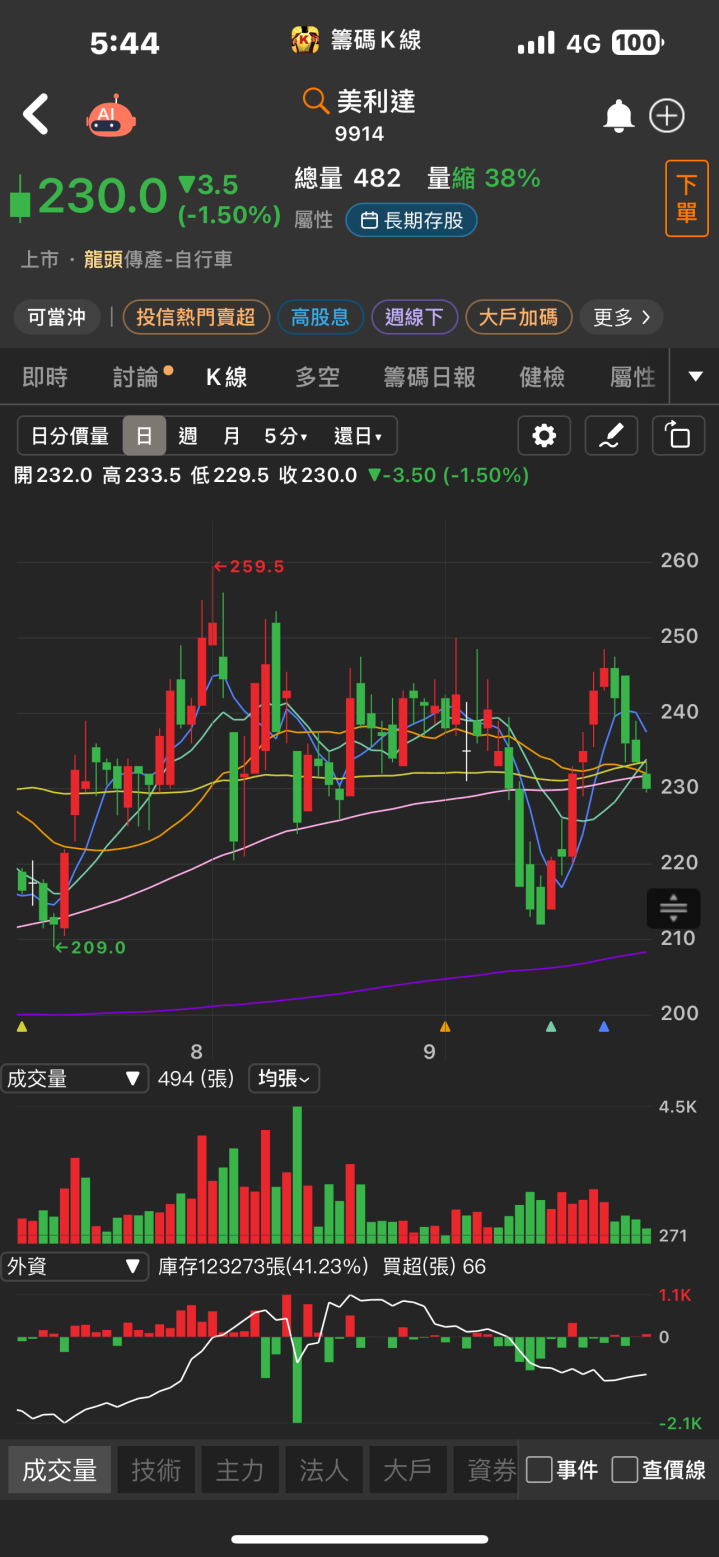Tap the 可當沖 tag
The width and height of the screenshot is (719, 1557).
point(57,317)
